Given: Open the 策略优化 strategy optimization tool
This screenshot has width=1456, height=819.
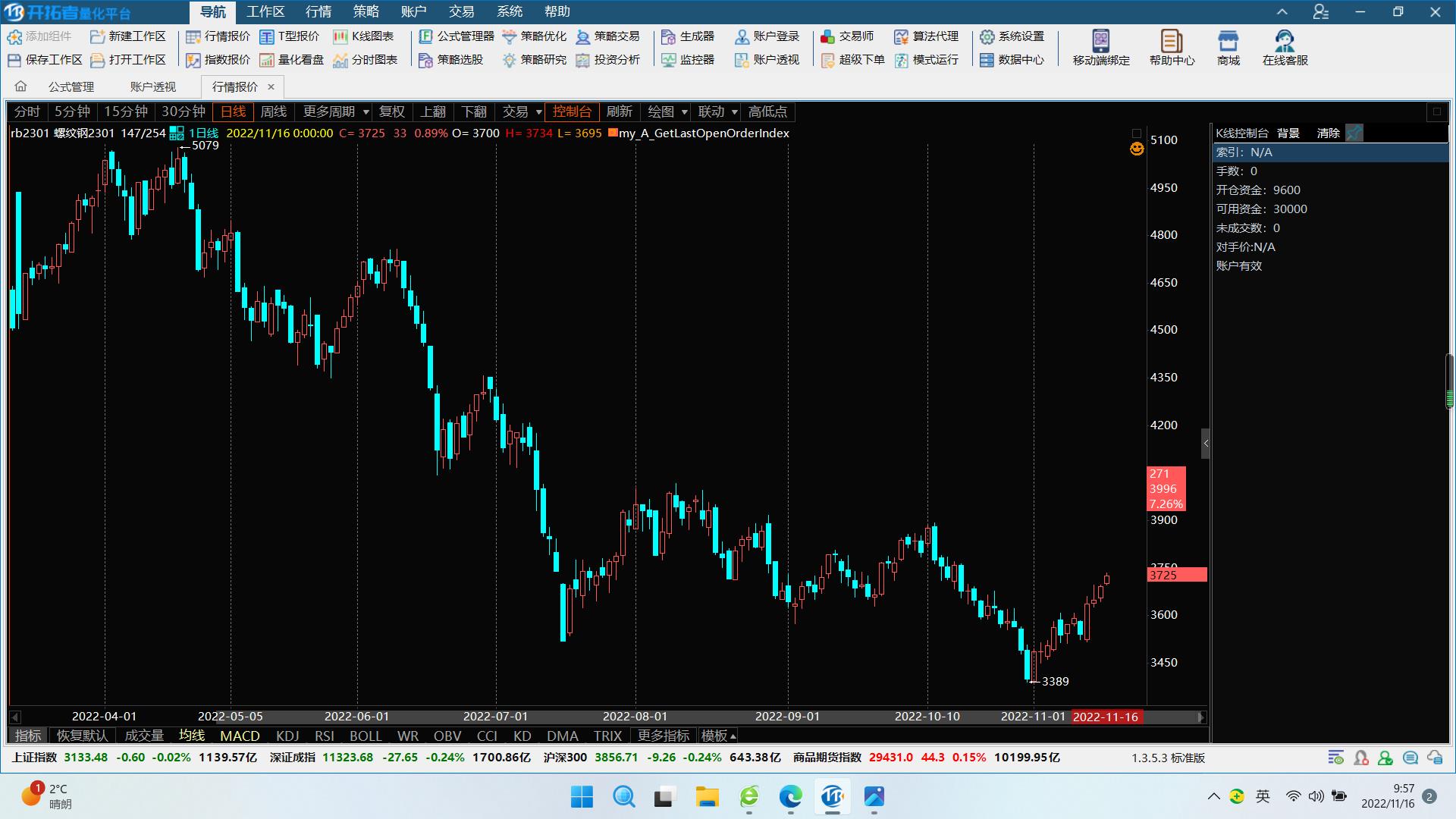Looking at the screenshot, I should coord(535,36).
